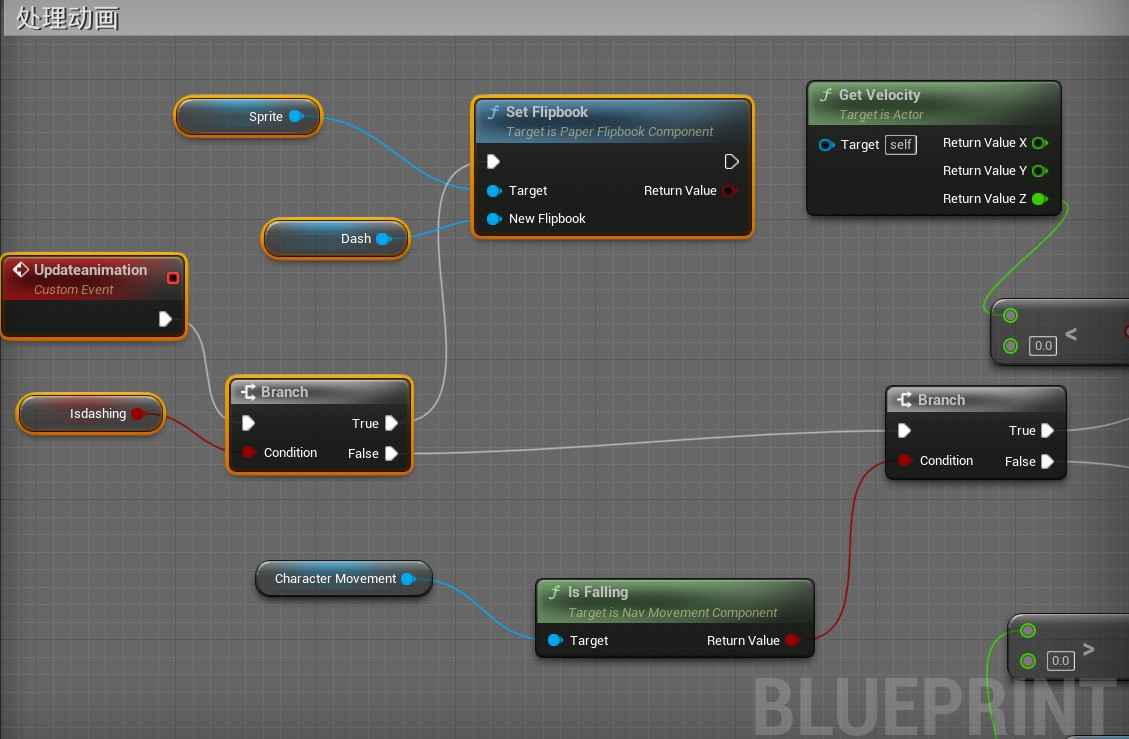
Task: Select the Character Movement variable node
Action: [335, 579]
